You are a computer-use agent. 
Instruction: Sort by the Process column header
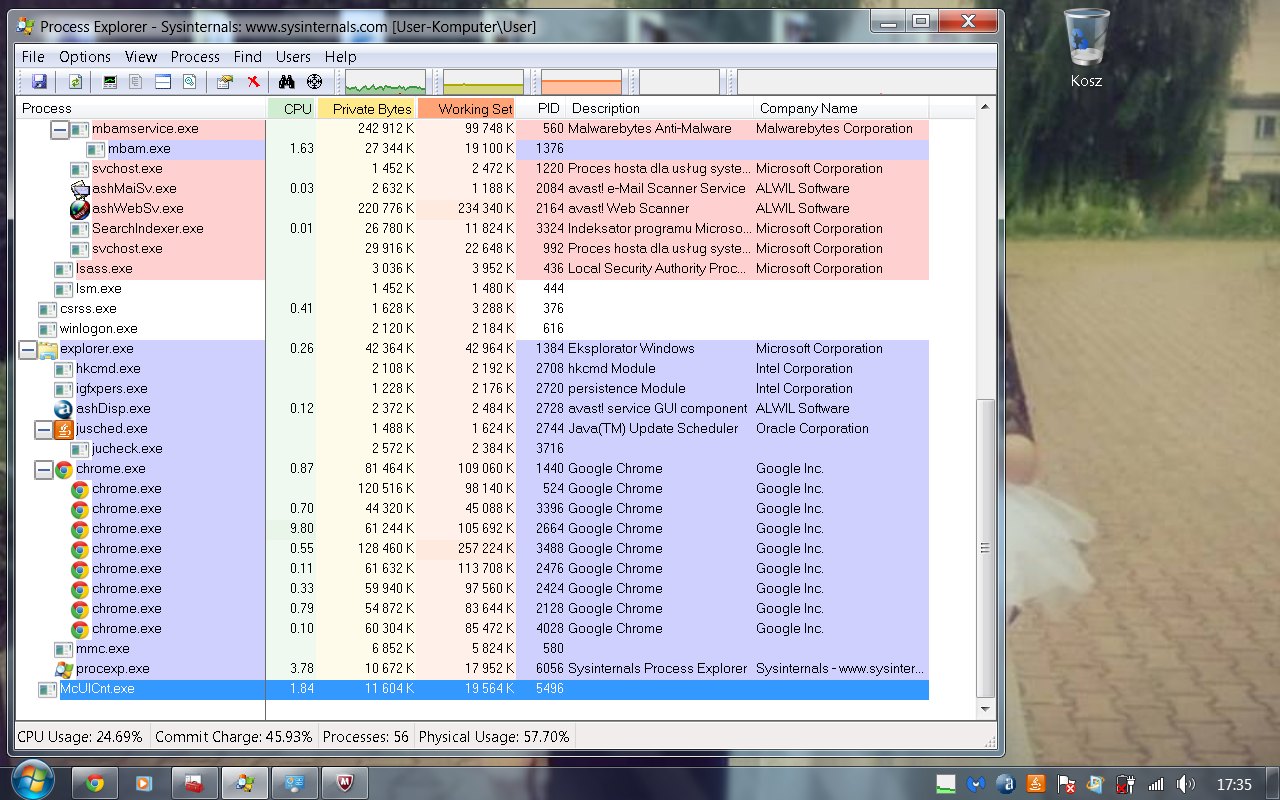142,108
